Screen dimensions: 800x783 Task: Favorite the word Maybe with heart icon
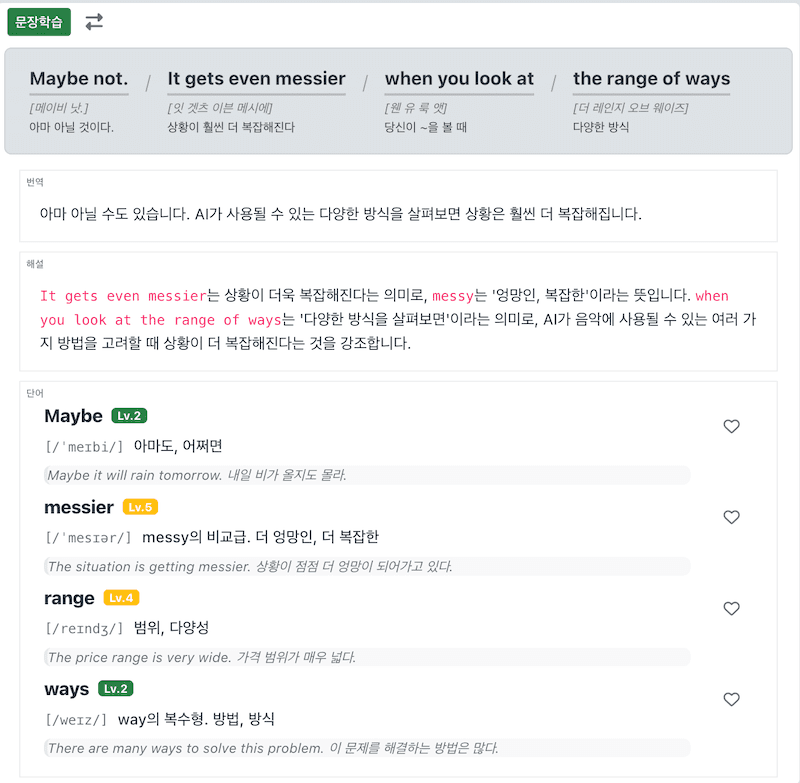click(731, 426)
